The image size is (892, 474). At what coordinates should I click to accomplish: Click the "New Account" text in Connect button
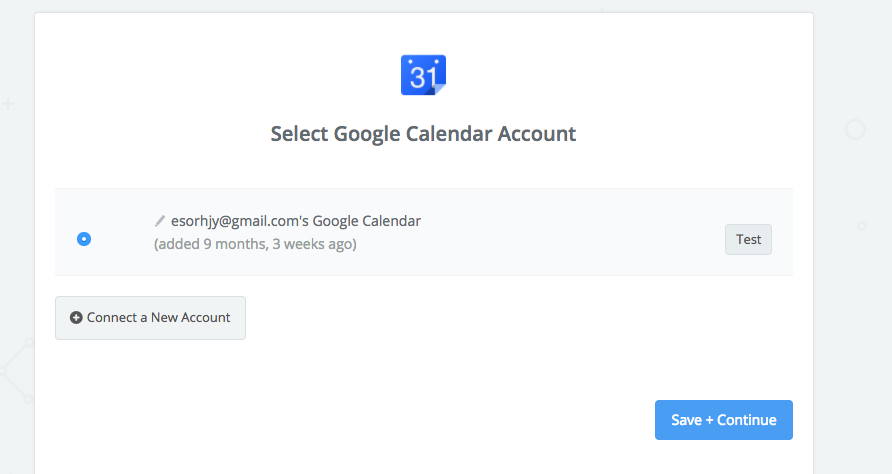(190, 318)
